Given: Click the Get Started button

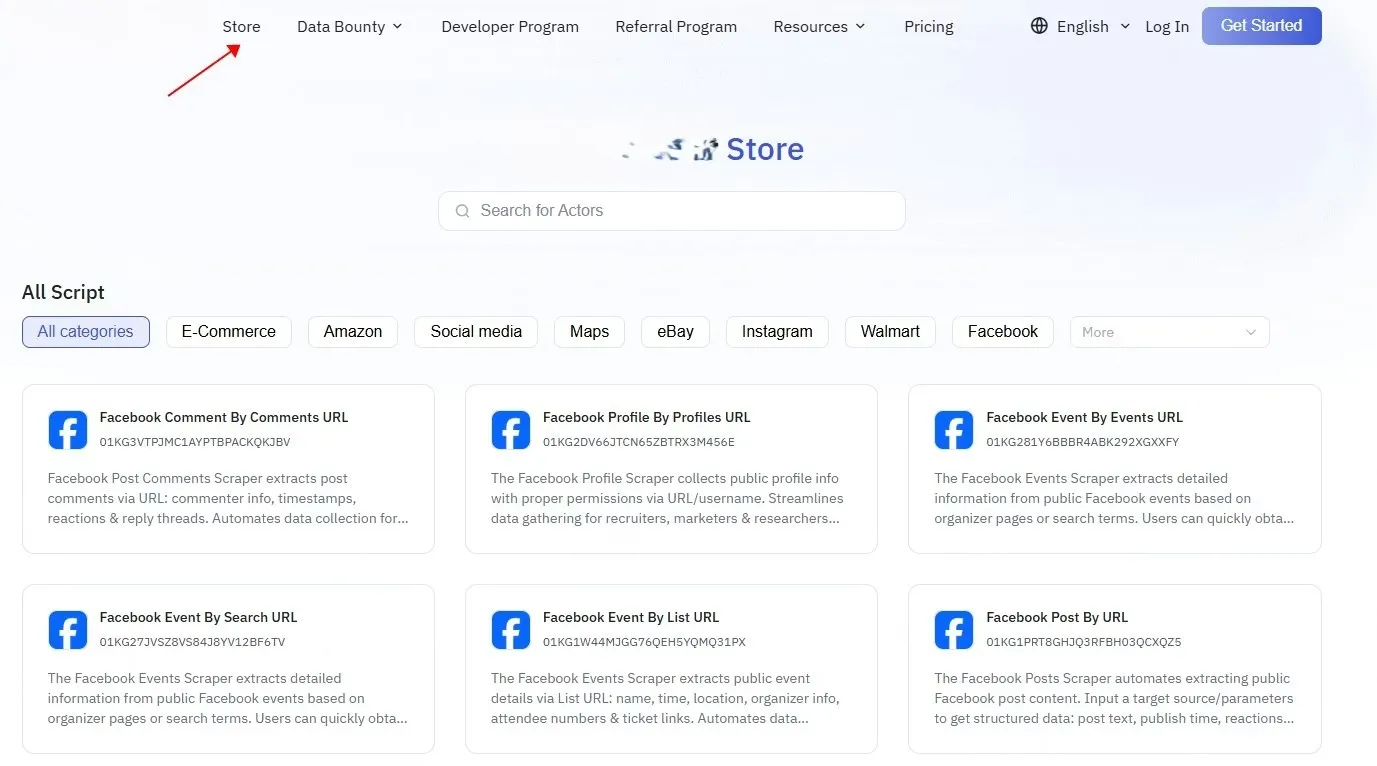Looking at the screenshot, I should point(1261,26).
